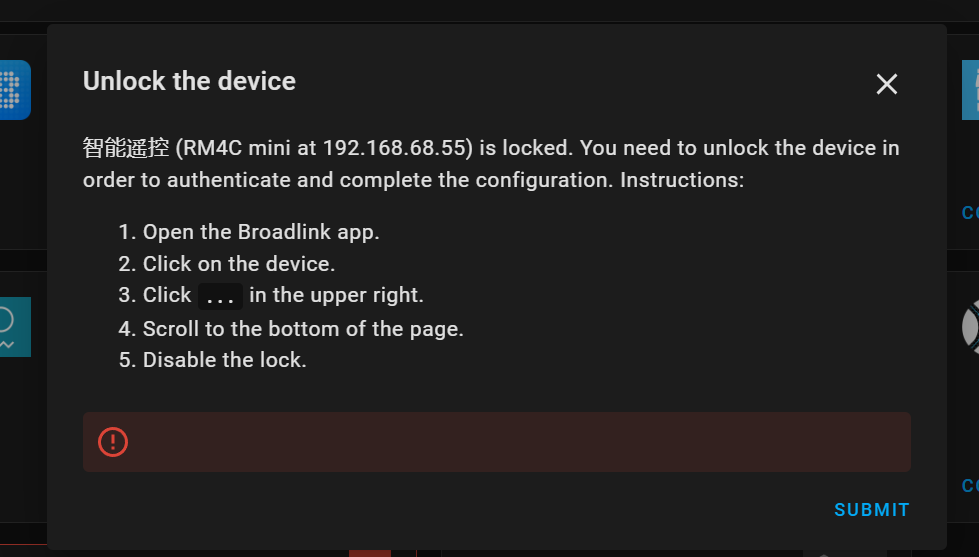This screenshot has width=979, height=557.
Task: Click the '...' code chip in step 3
Action: (220, 297)
